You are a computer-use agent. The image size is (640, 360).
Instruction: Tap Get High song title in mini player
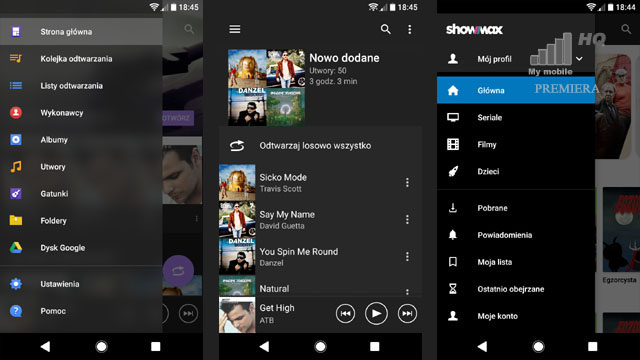pos(277,308)
